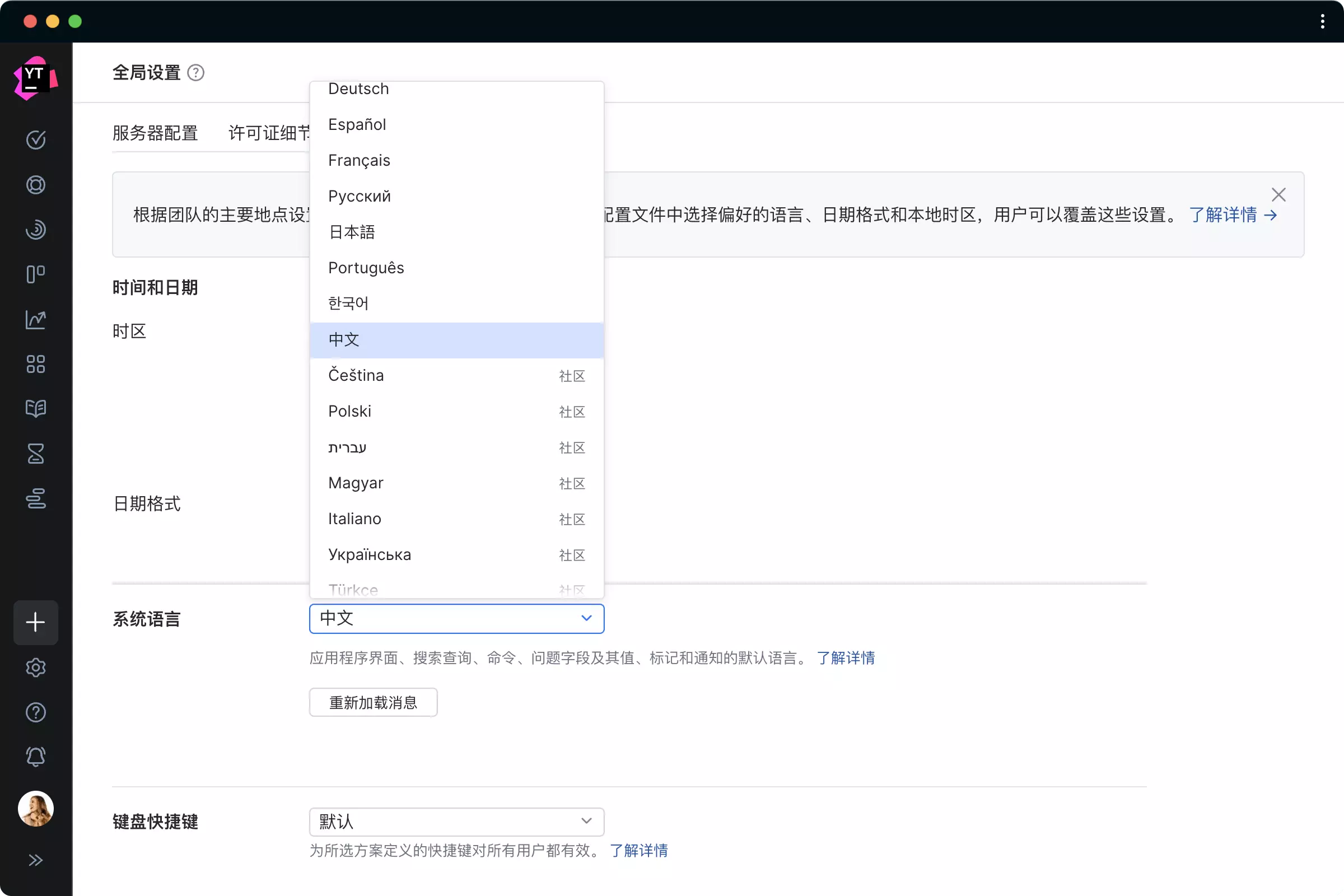
Task: Open the settings gear icon
Action: point(35,668)
